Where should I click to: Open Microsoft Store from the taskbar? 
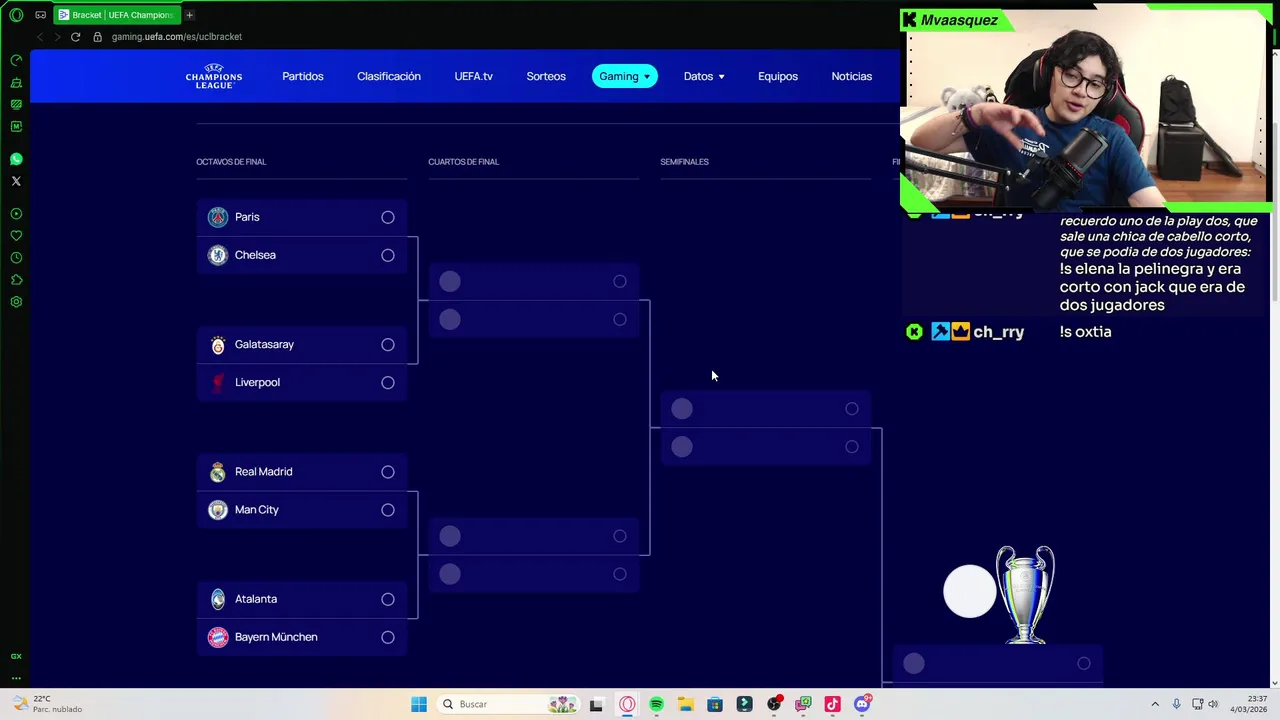coord(715,704)
